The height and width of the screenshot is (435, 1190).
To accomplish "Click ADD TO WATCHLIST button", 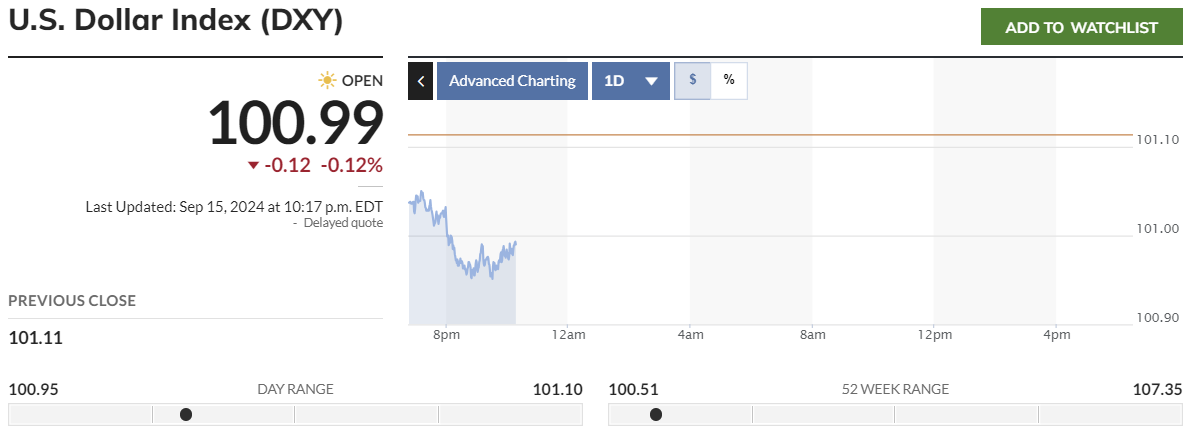I will (1081, 27).
